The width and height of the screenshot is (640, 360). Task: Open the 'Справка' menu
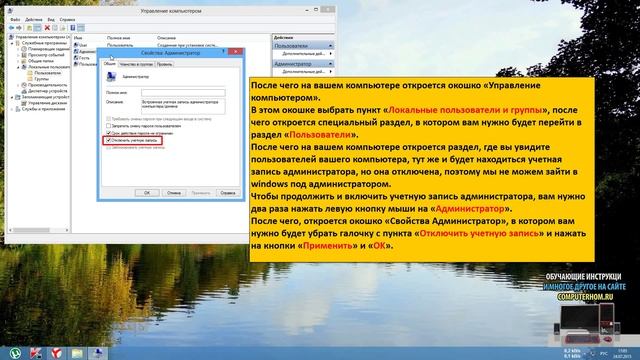(67, 20)
